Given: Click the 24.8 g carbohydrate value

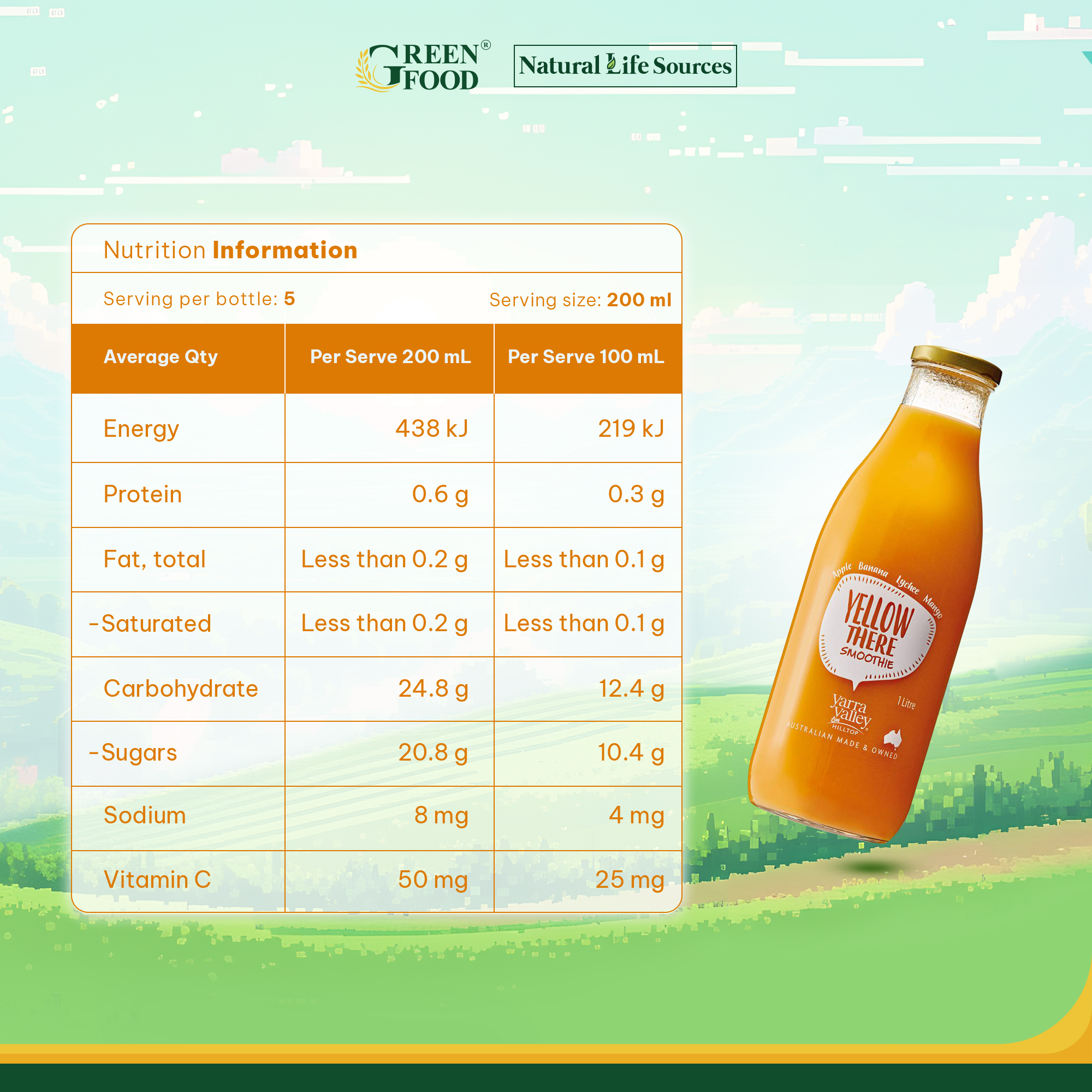Looking at the screenshot, I should 433,690.
